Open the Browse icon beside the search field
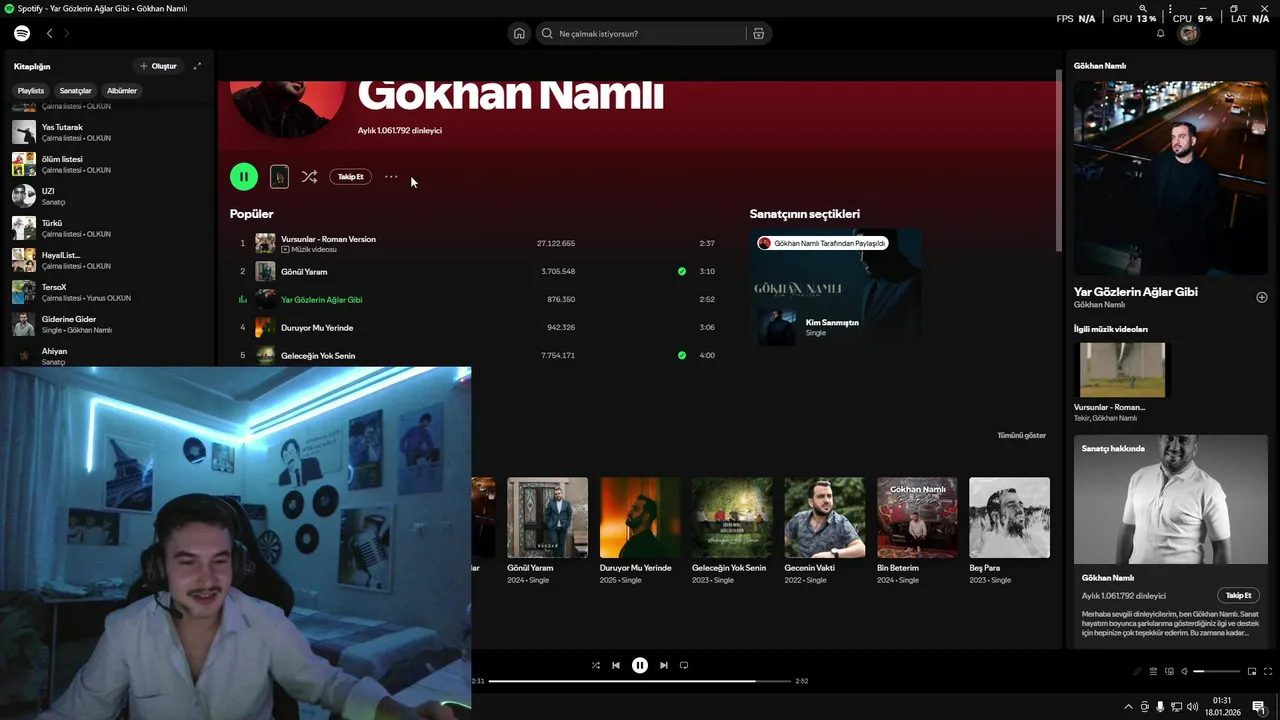This screenshot has width=1280, height=720. tap(758, 33)
